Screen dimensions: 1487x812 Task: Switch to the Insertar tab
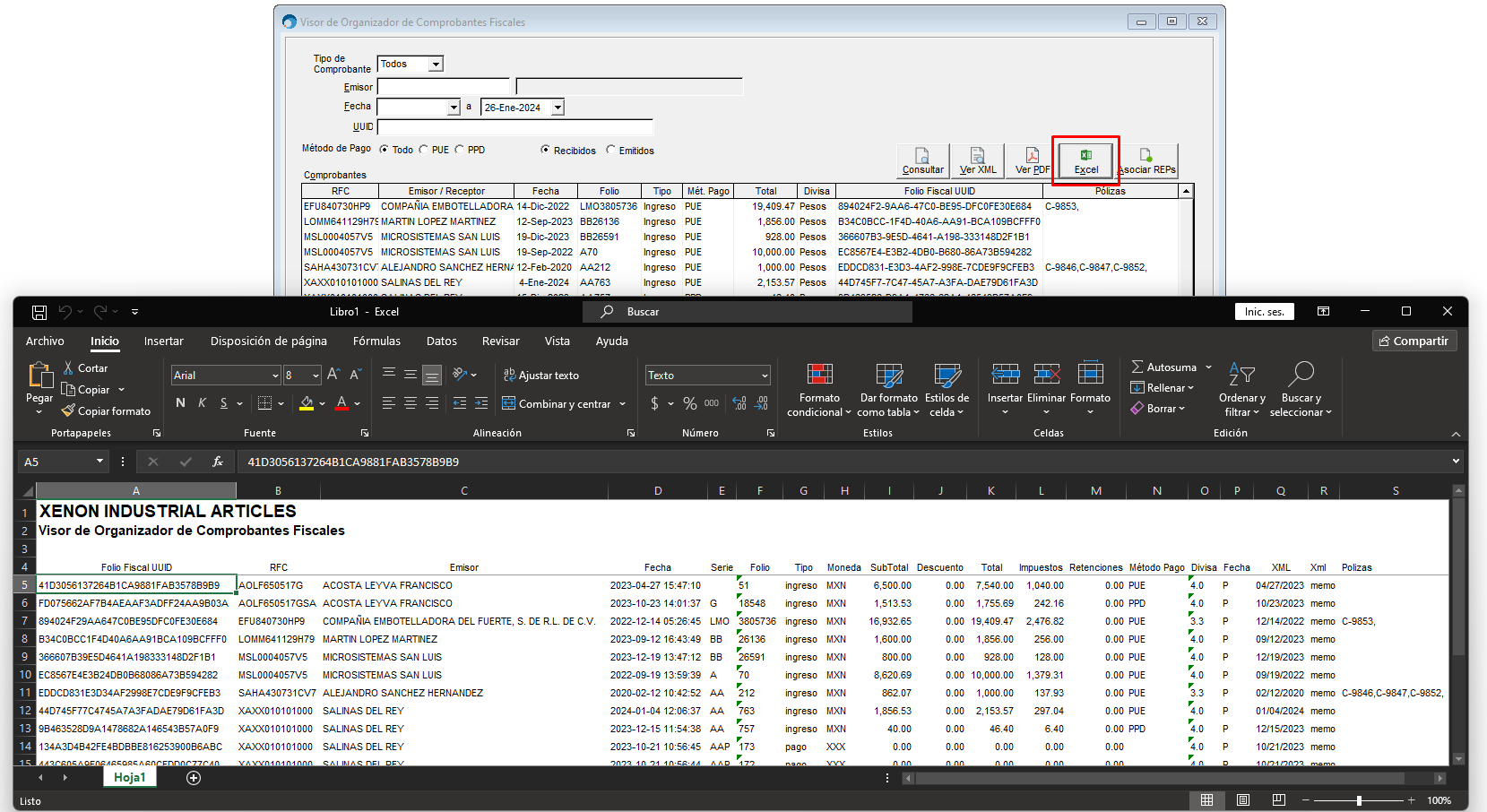[x=164, y=341]
